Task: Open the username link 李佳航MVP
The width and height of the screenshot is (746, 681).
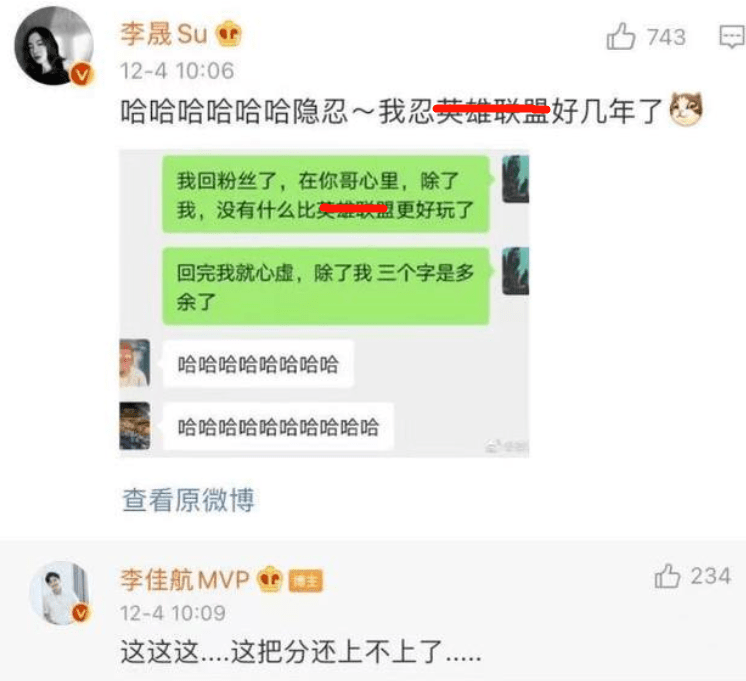Action: (x=185, y=580)
